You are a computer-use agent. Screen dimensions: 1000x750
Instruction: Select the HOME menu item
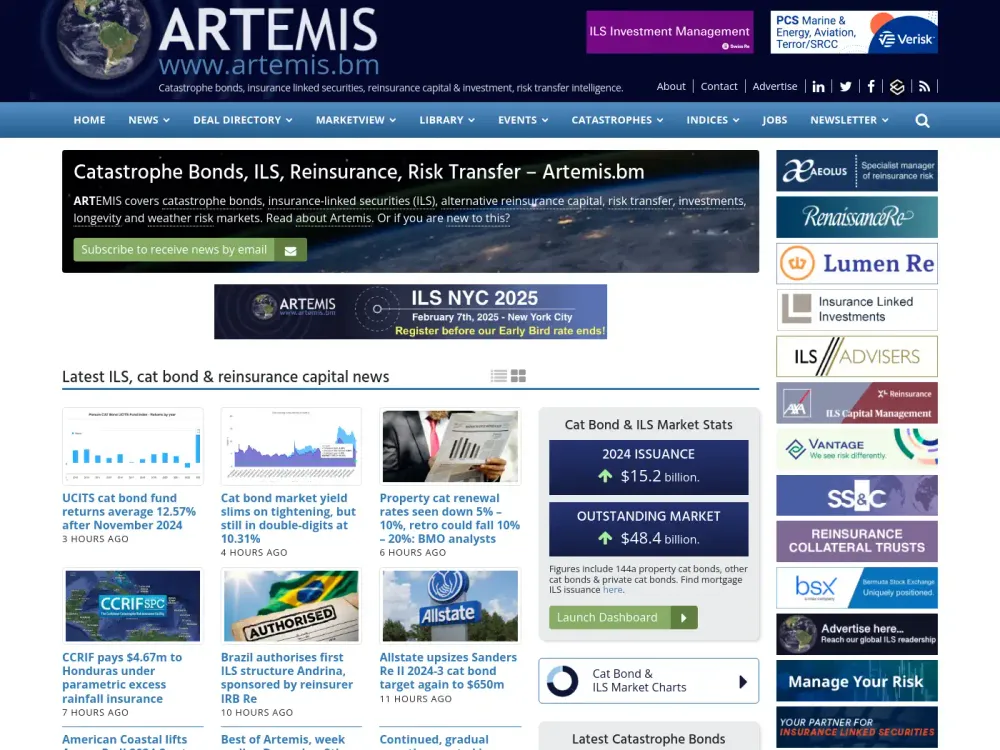pos(89,120)
